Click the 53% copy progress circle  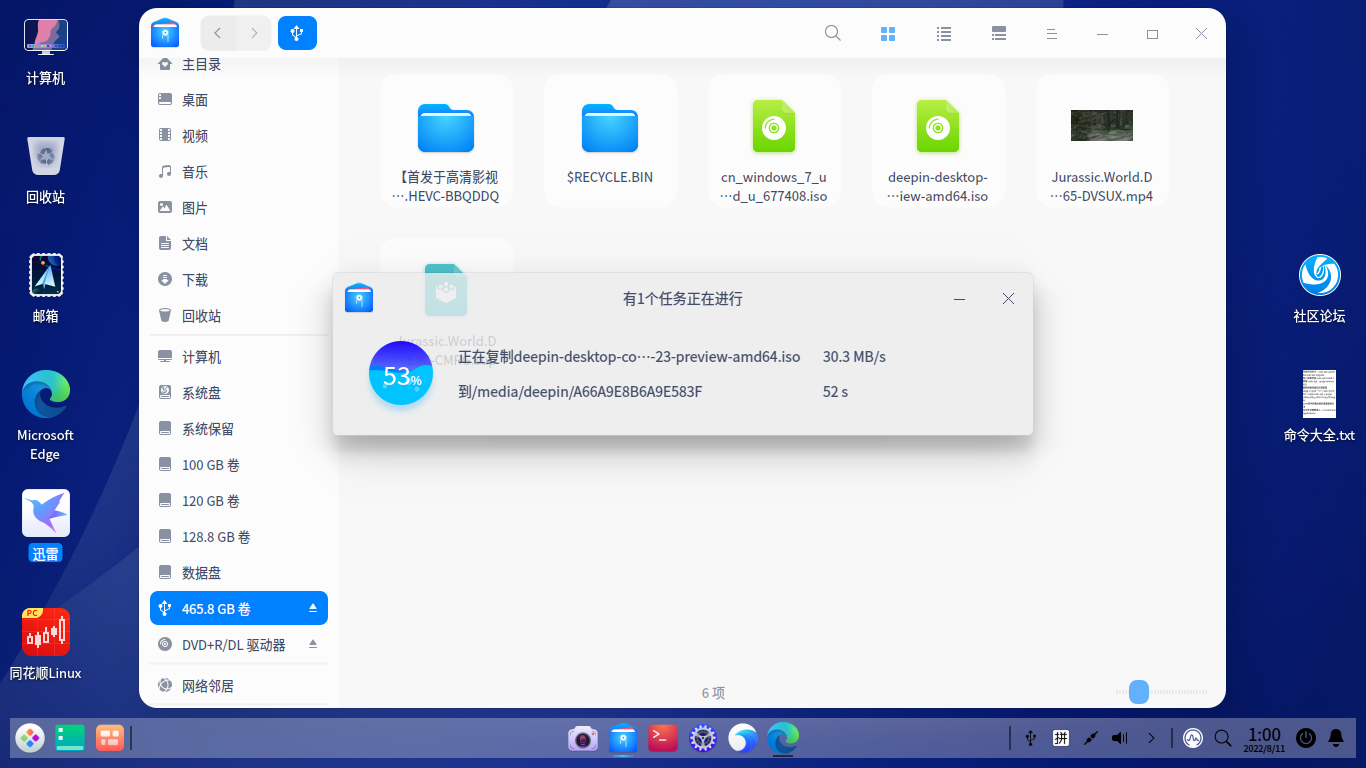click(400, 373)
